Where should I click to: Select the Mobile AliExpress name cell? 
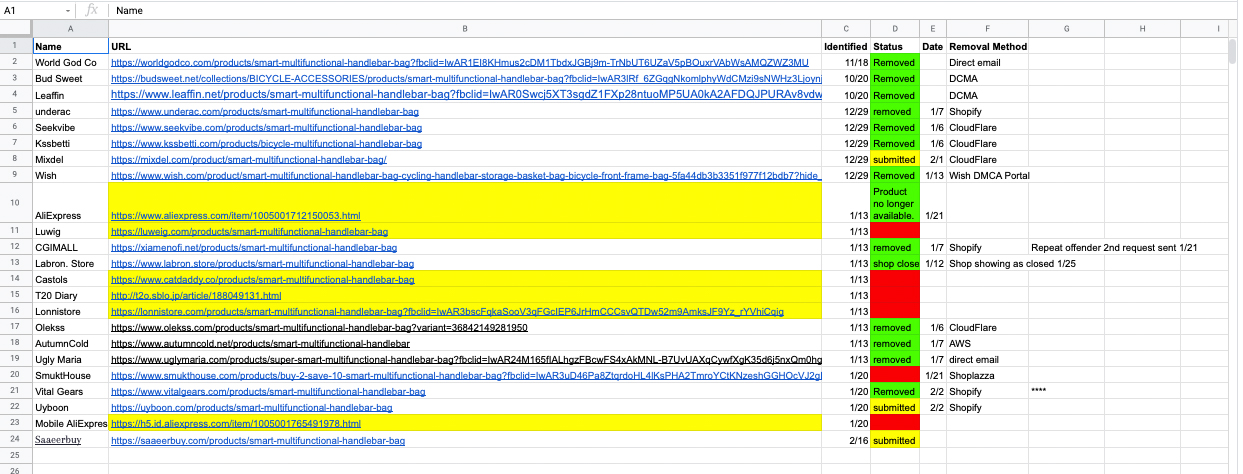pyautogui.click(x=70, y=424)
